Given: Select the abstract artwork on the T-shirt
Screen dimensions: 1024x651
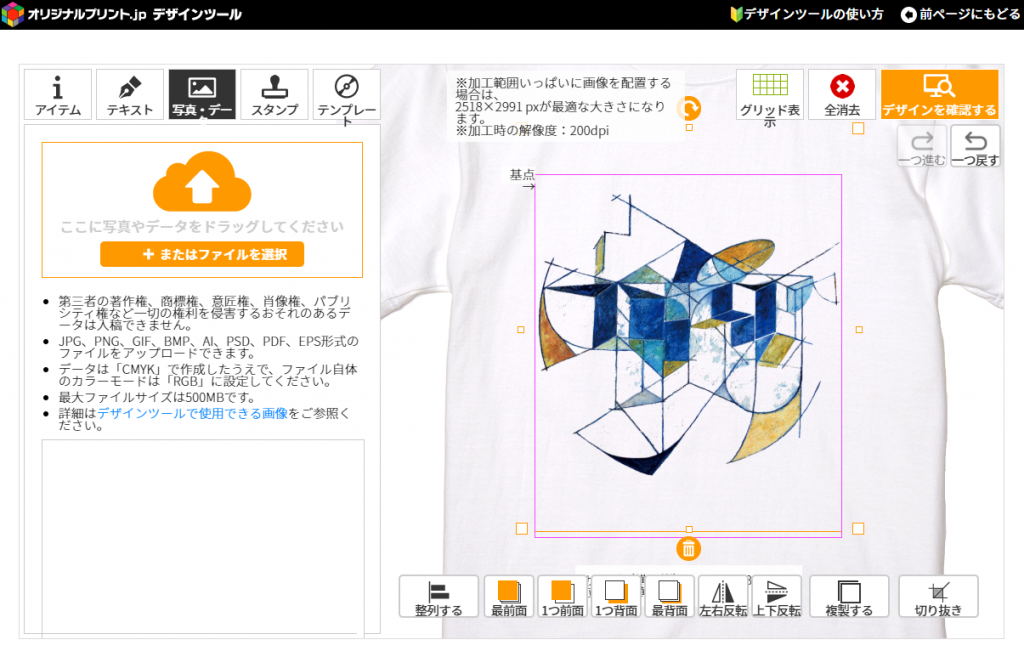Looking at the screenshot, I should pos(687,336).
